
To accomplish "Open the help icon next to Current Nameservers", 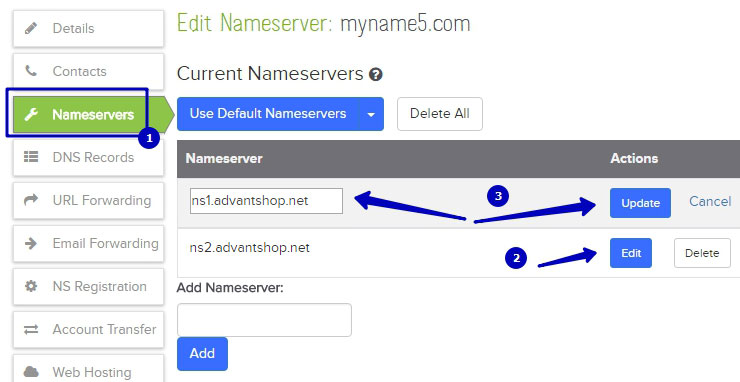I will tap(376, 75).
